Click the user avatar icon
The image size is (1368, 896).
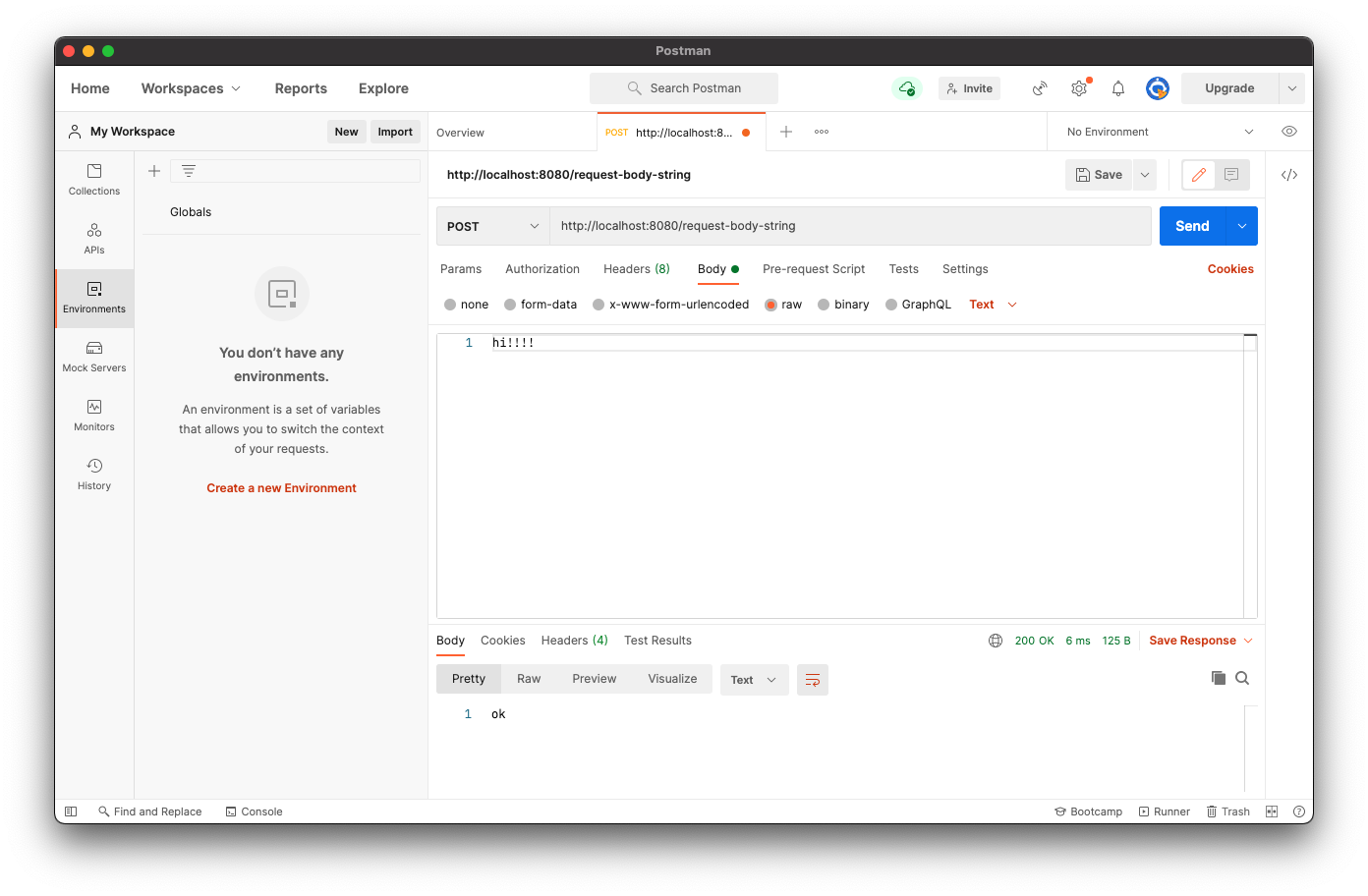(x=1158, y=88)
